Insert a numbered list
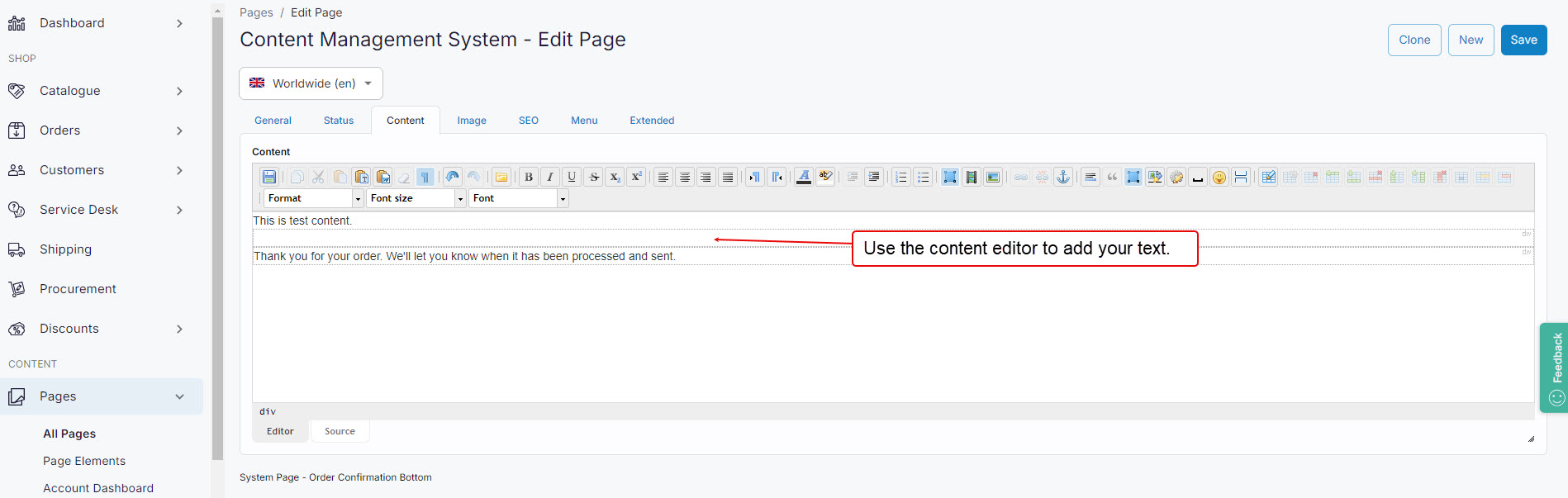 (901, 177)
